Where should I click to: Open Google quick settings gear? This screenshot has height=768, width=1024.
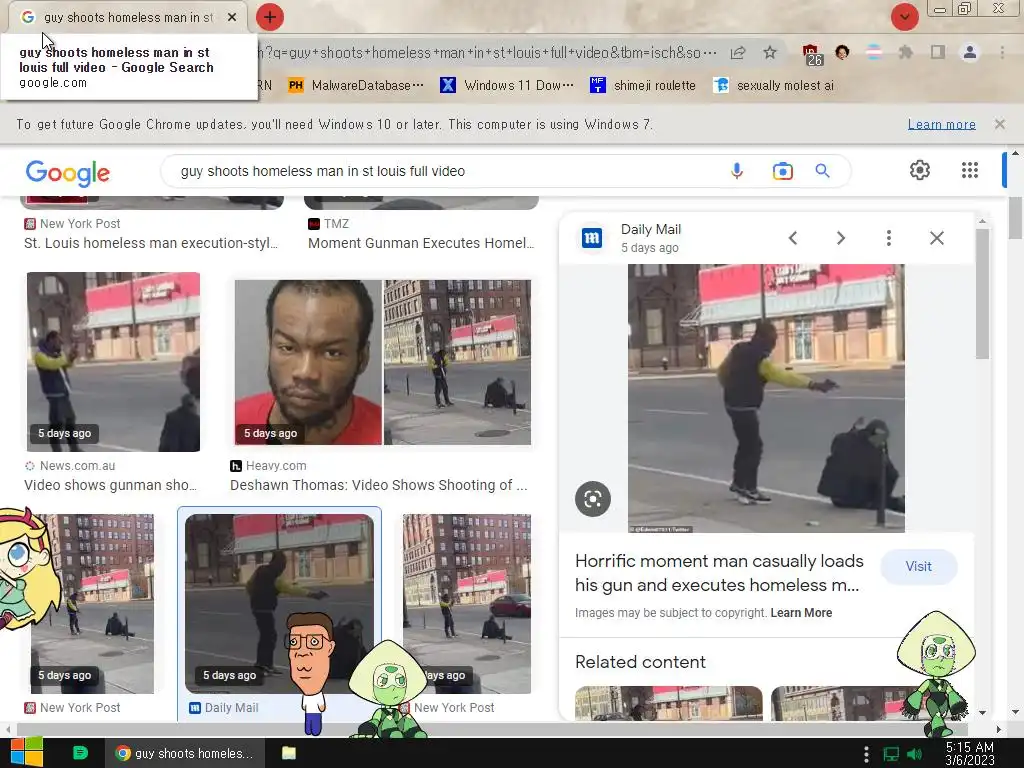point(920,170)
